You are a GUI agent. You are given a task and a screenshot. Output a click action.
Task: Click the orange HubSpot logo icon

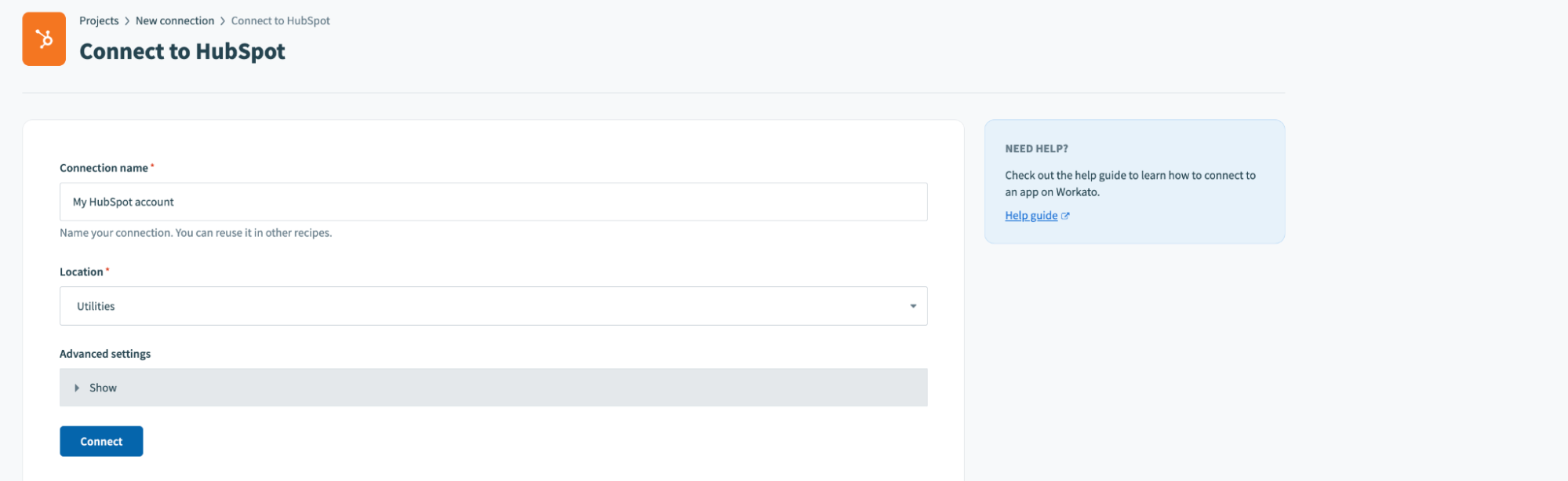coord(44,38)
